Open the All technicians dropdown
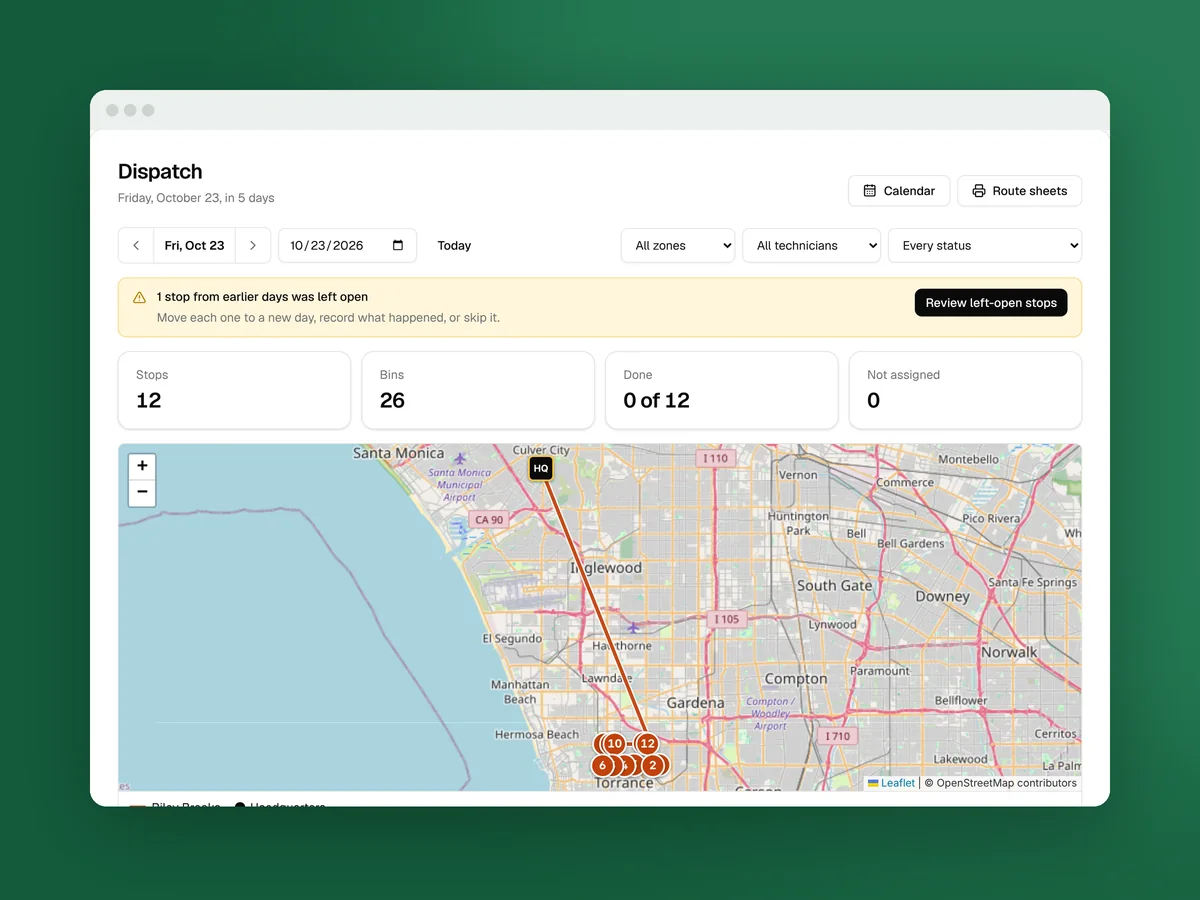Screen dimensions: 1200x900 (x=811, y=246)
